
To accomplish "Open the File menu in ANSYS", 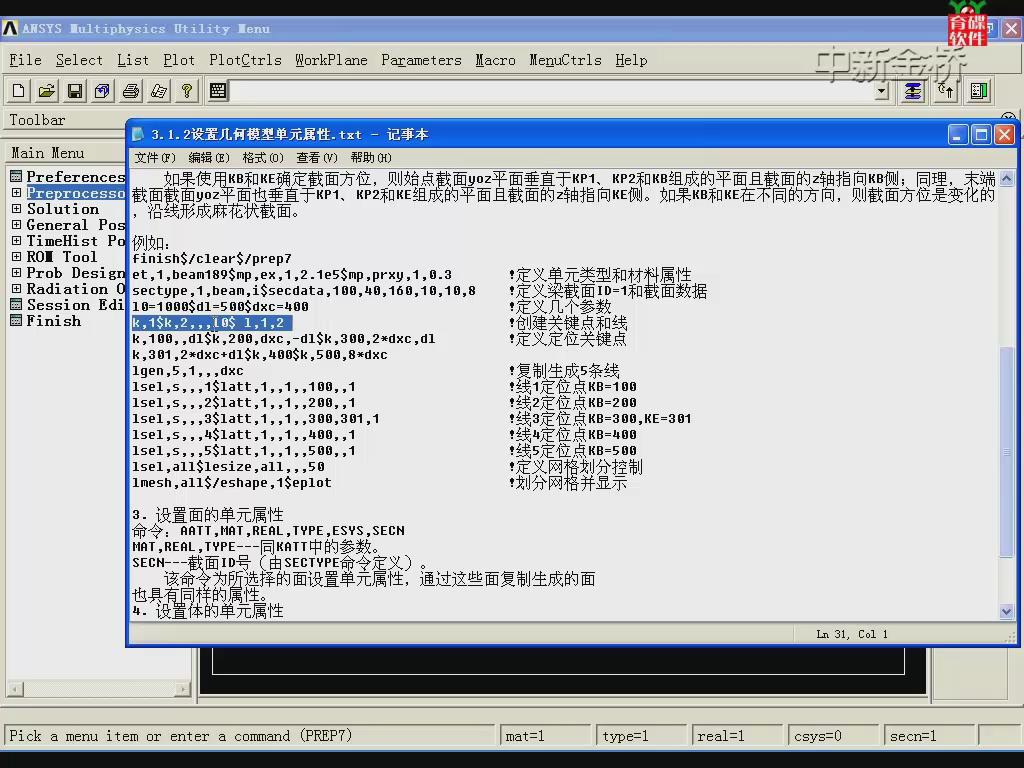I will 25,60.
